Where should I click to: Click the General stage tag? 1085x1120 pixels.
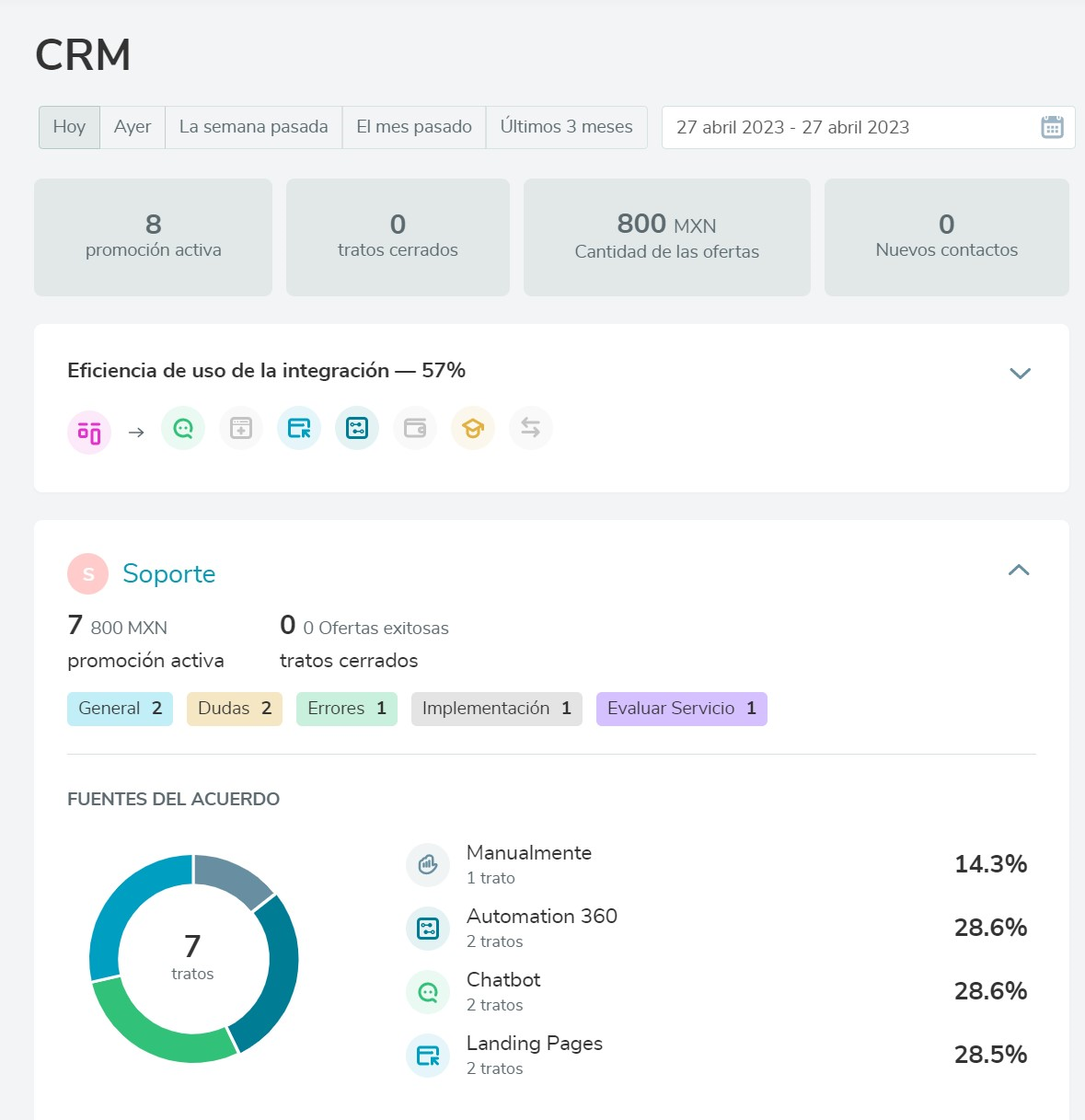click(120, 709)
